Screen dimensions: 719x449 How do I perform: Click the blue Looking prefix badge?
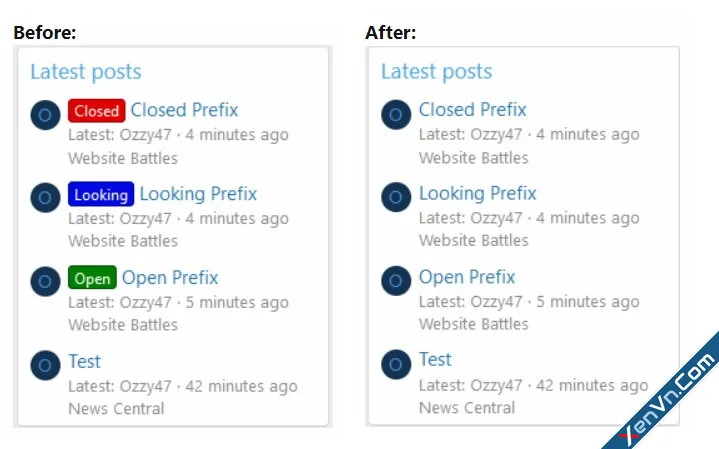click(x=101, y=194)
